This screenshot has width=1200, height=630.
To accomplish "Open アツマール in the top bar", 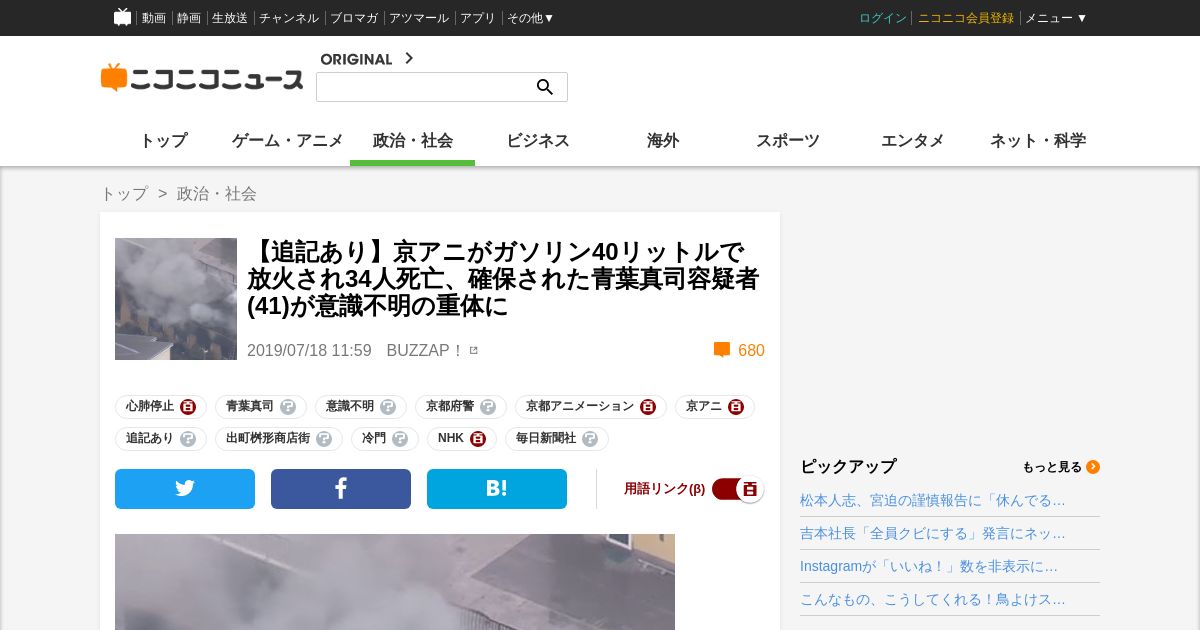I will coord(419,18).
